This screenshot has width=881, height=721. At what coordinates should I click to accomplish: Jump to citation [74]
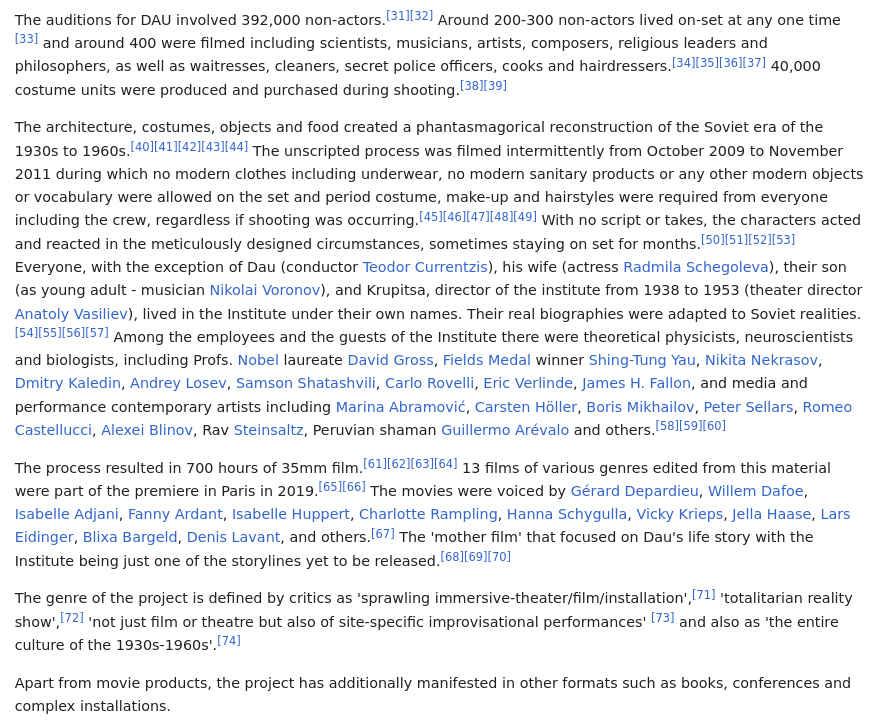229,640
